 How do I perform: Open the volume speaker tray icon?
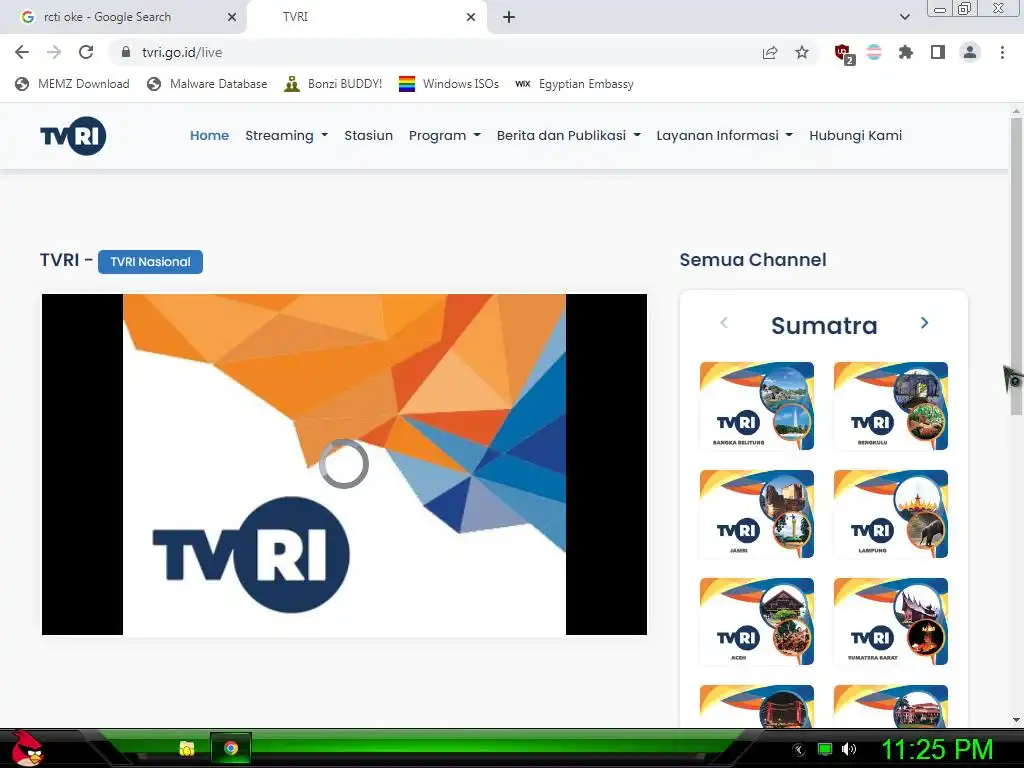[848, 749]
